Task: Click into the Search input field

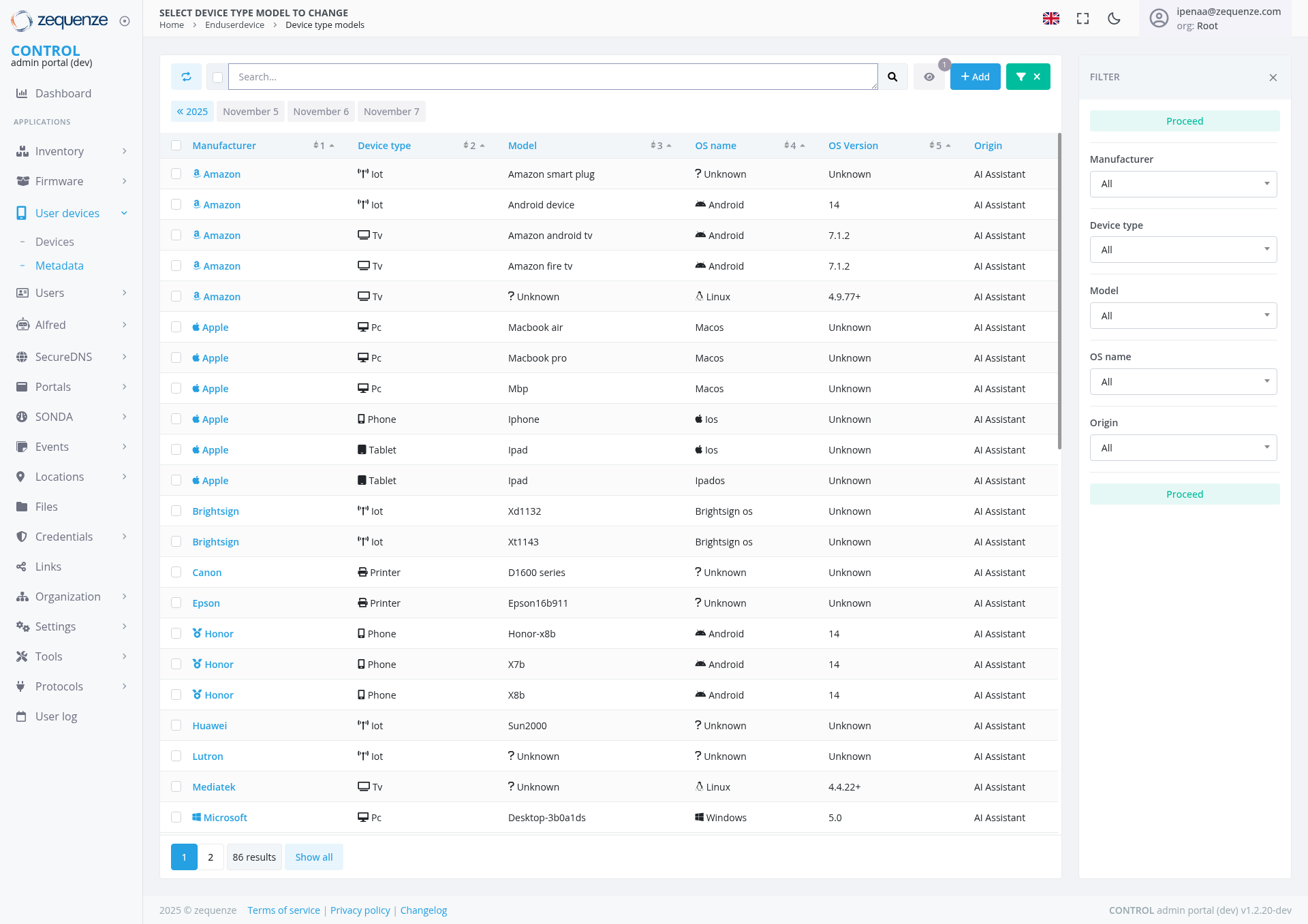Action: point(552,77)
